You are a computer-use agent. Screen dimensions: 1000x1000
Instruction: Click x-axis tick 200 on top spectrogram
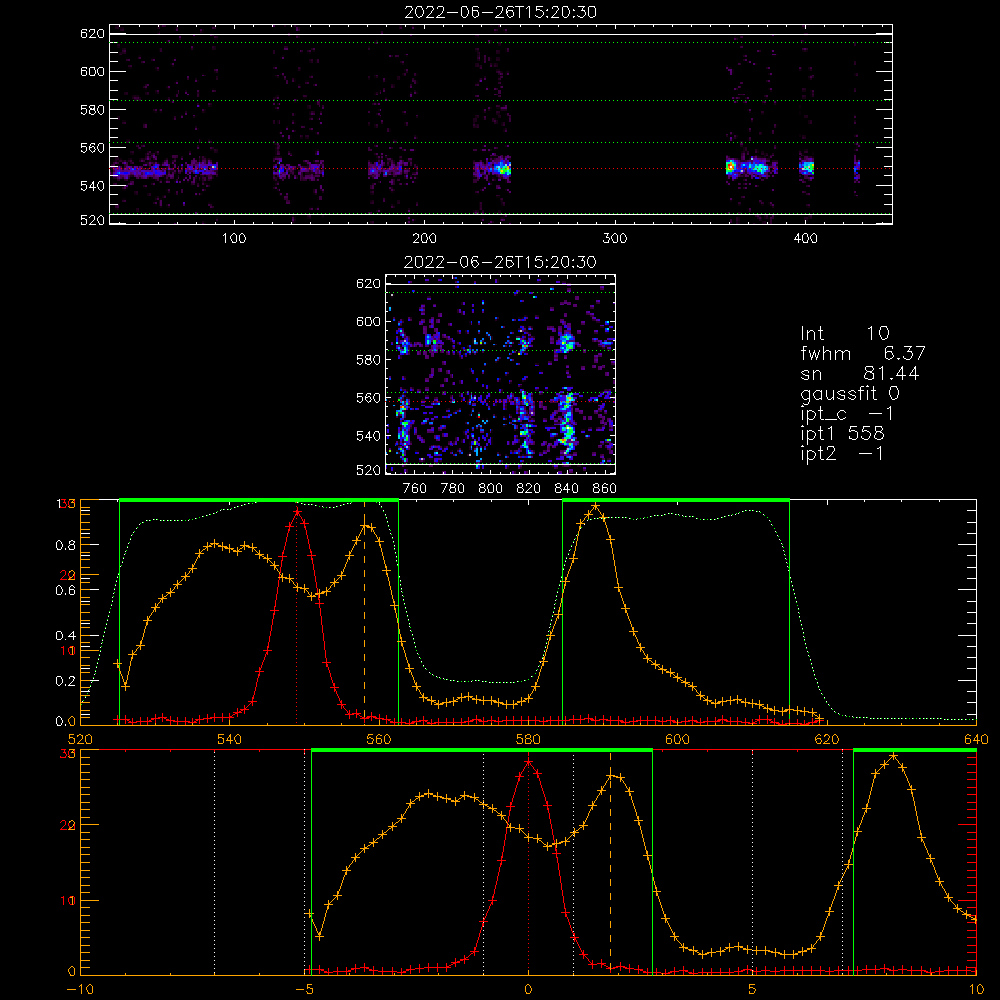[424, 239]
